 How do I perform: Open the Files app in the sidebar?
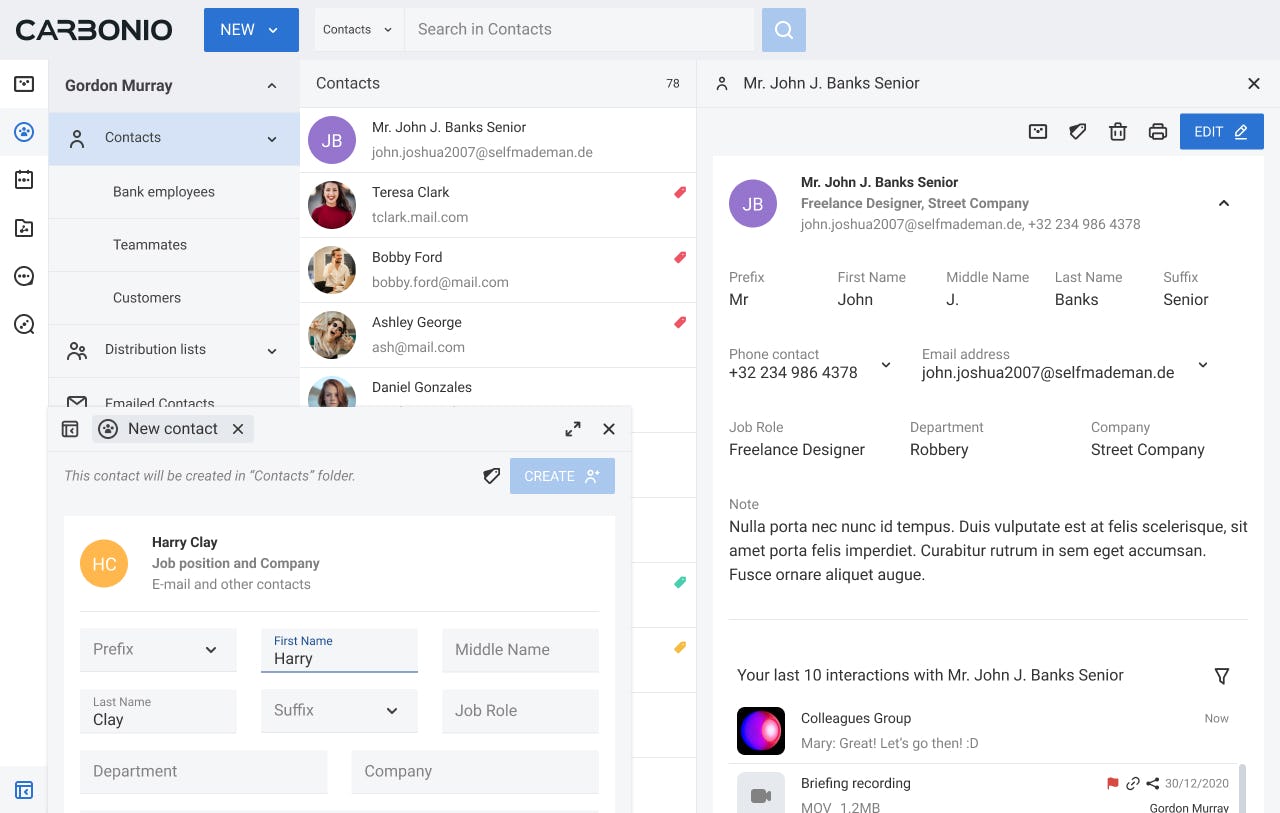24,228
